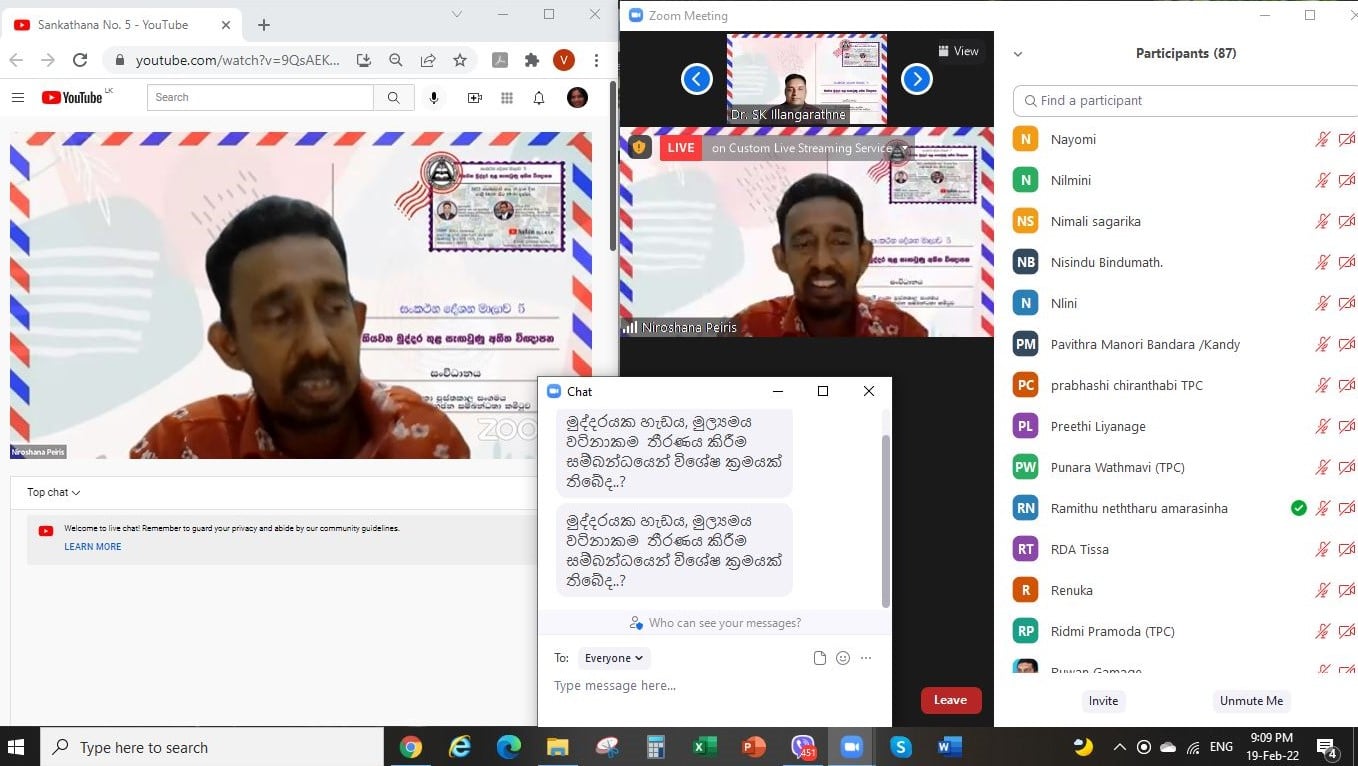Click the Windows Start button
The width and height of the screenshot is (1358, 766).
tap(16, 747)
